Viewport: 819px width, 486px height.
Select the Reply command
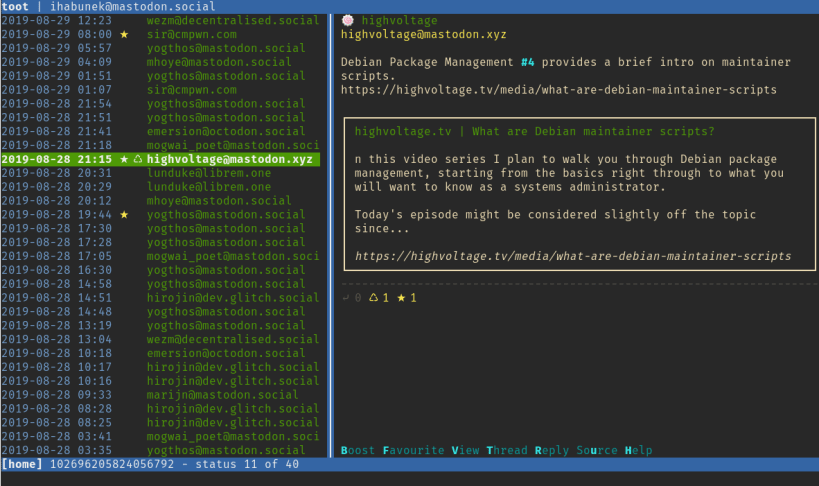click(x=552, y=450)
